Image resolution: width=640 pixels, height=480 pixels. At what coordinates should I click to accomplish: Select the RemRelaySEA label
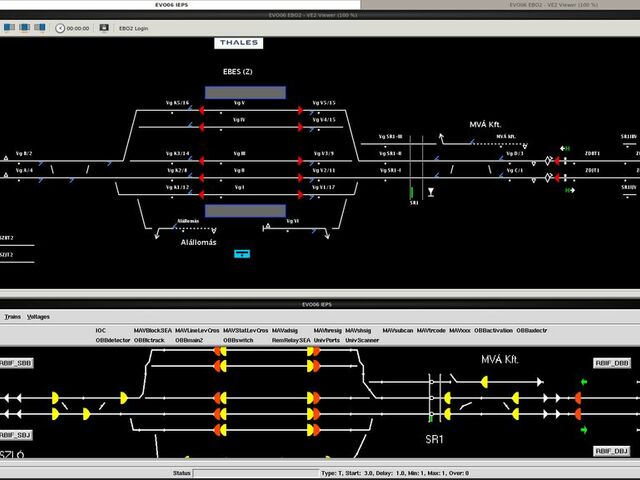[290, 340]
